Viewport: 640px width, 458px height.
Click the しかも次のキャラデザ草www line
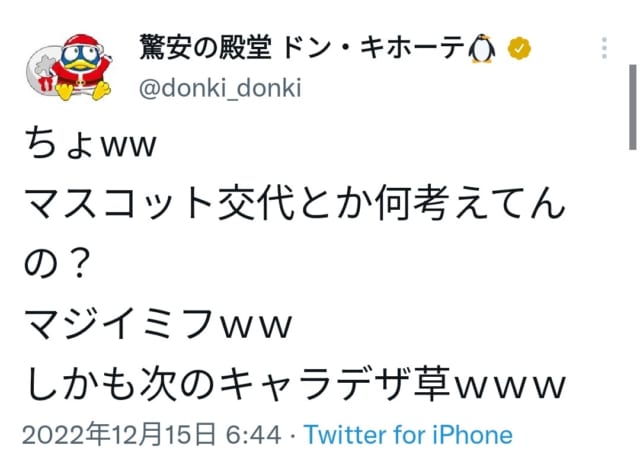point(296,384)
